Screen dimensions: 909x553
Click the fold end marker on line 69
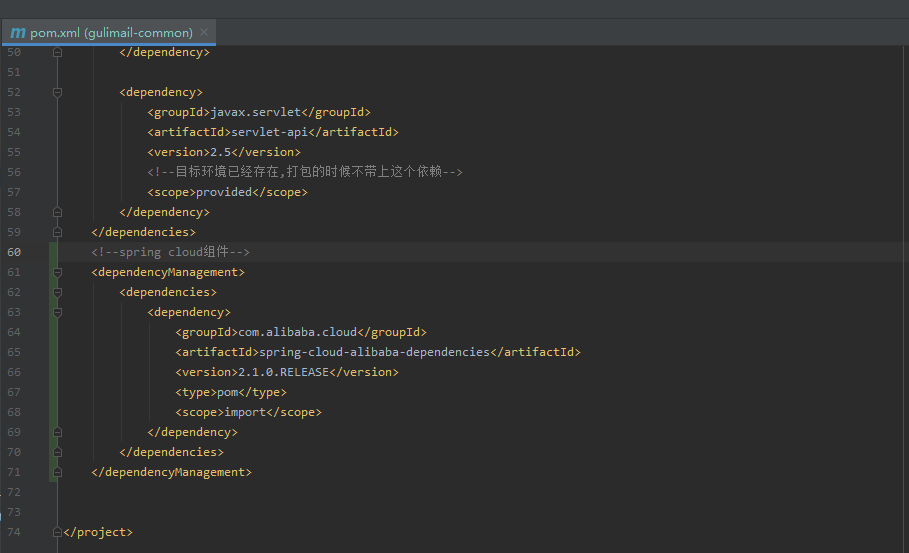[x=57, y=432]
